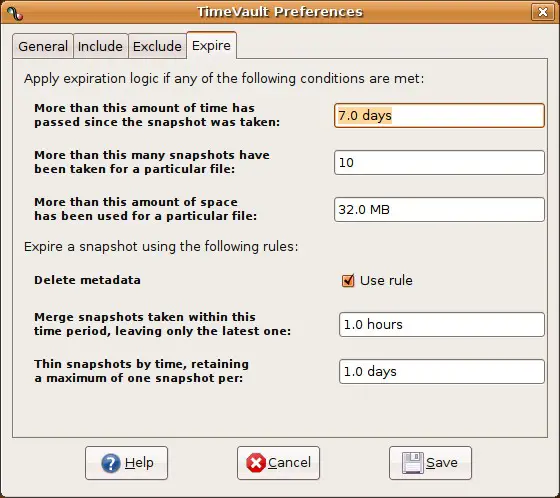Click the Delete metadata label
Viewport: 560px width, 498px height.
88,280
